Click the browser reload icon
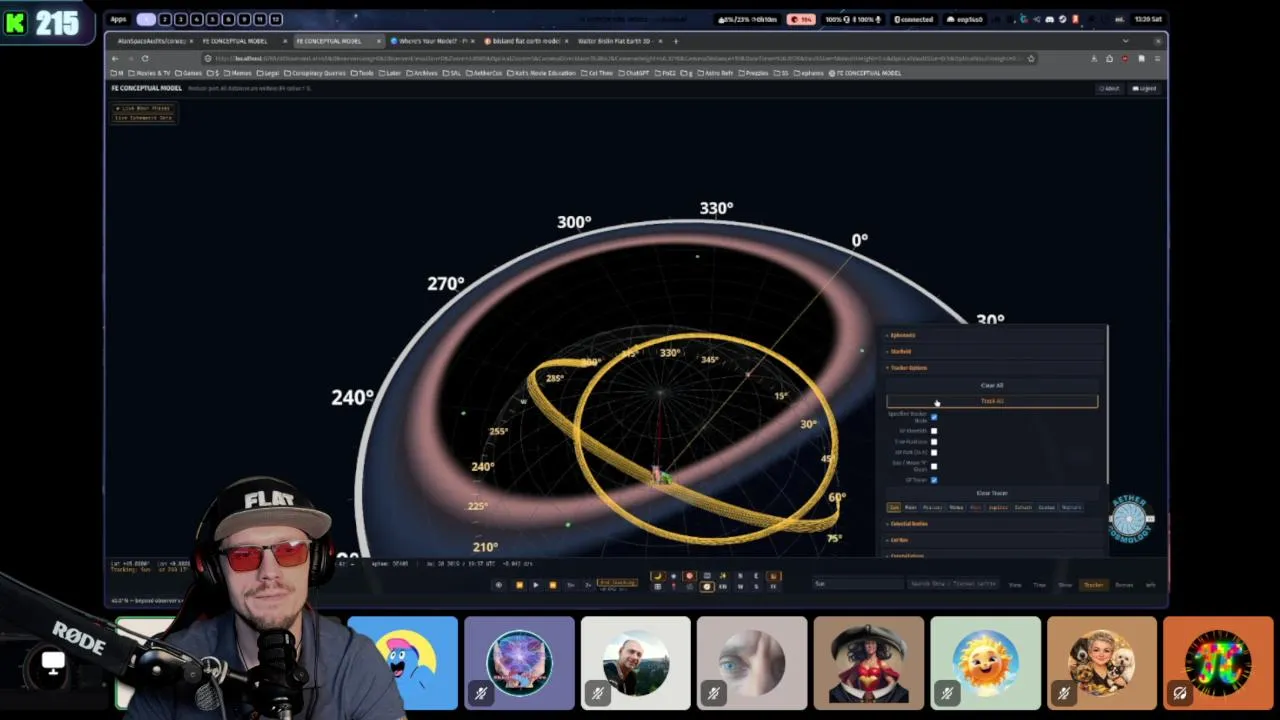Image resolution: width=1280 pixels, height=720 pixels. tap(145, 58)
